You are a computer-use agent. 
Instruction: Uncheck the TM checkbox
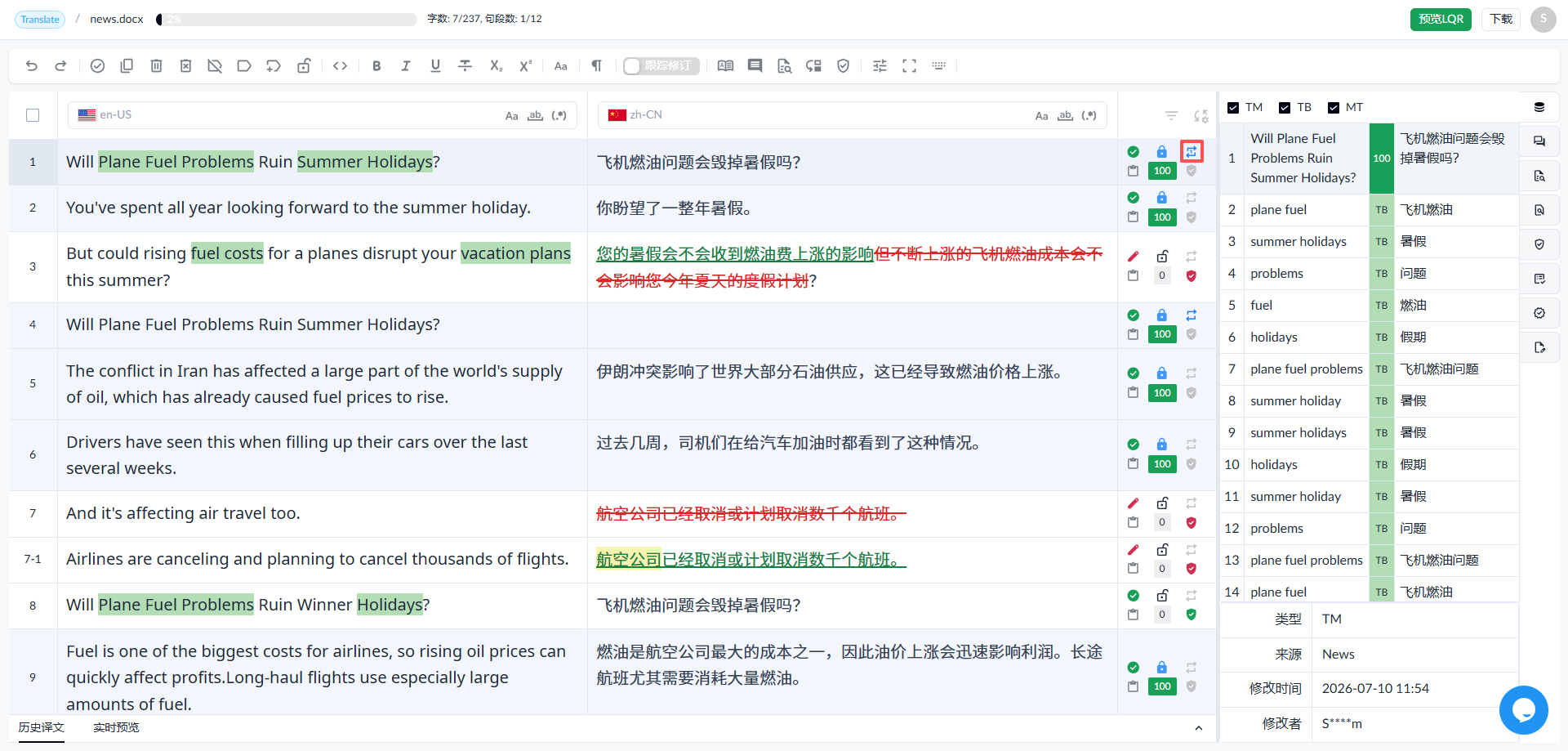point(1233,108)
